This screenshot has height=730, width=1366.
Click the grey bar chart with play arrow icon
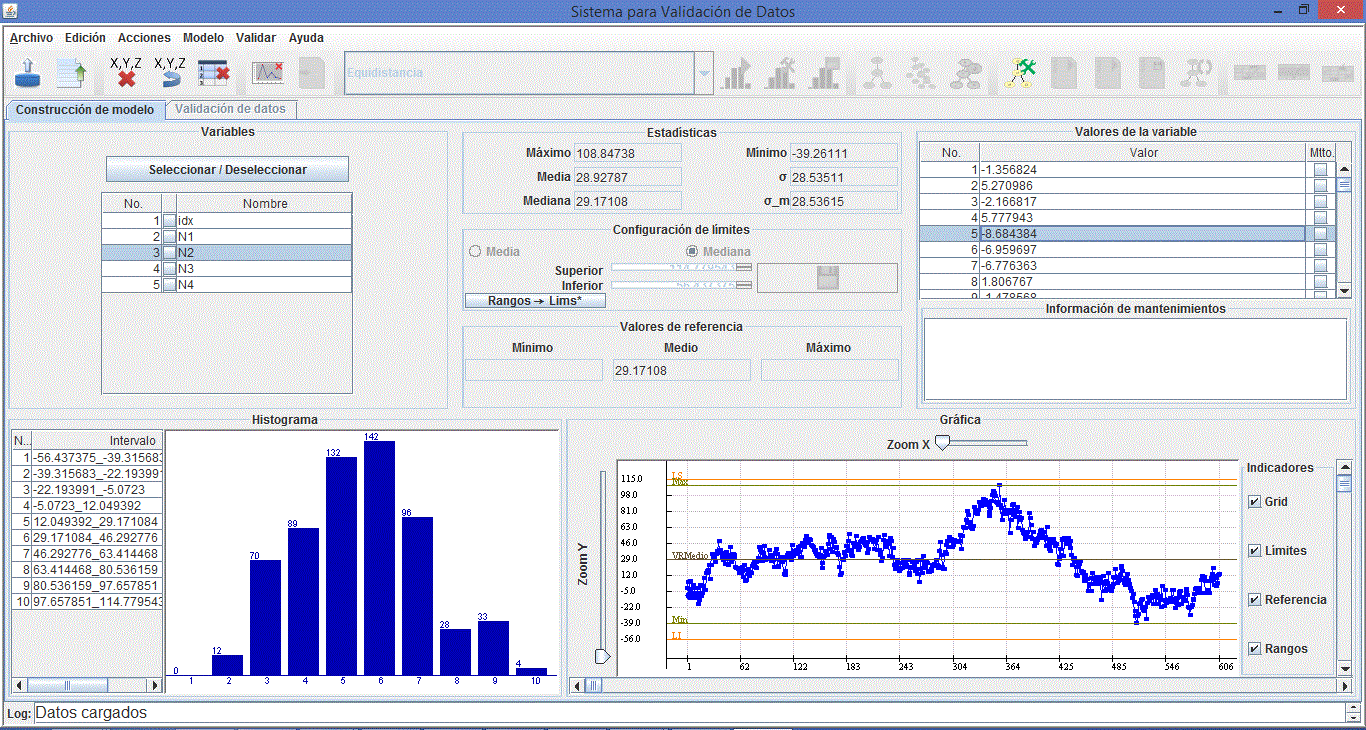click(738, 73)
